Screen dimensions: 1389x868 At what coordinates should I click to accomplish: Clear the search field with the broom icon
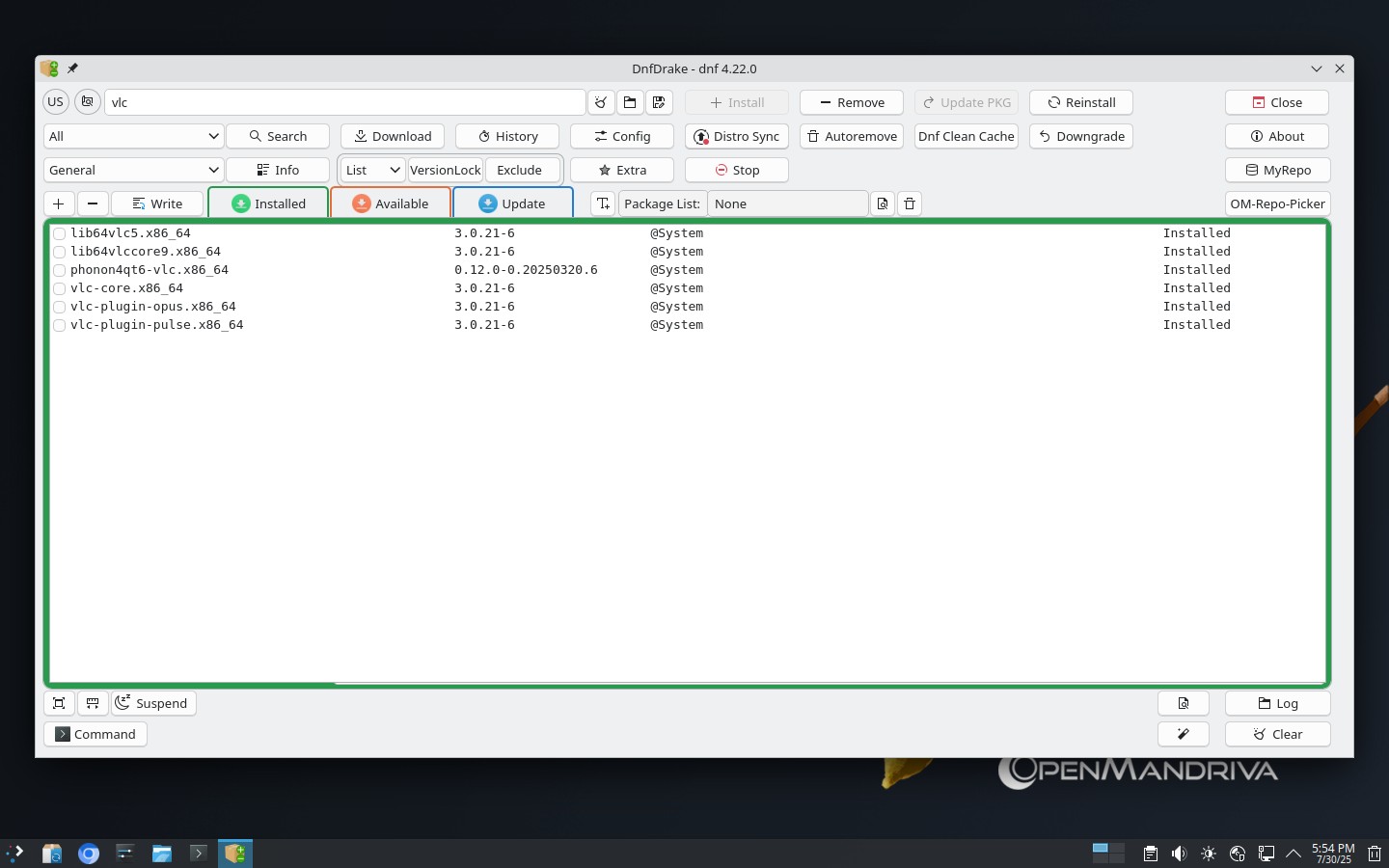(x=601, y=102)
